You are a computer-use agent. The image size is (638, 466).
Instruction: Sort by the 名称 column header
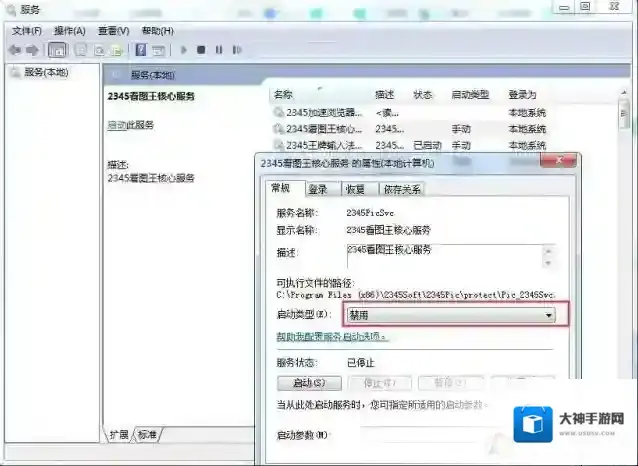(283, 95)
